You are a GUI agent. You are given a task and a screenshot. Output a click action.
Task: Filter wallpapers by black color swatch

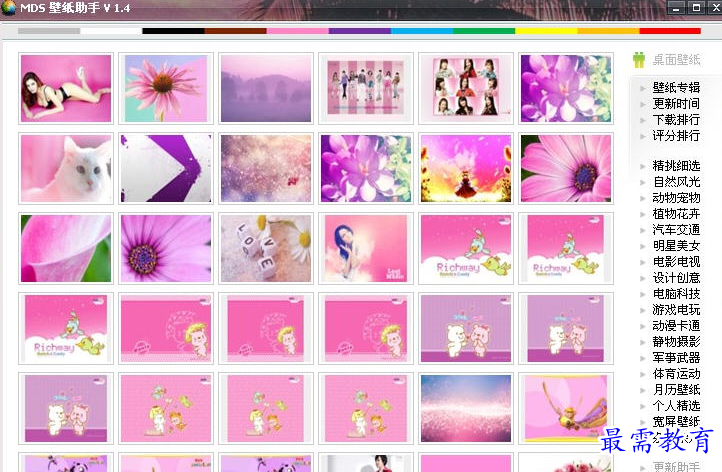click(173, 31)
